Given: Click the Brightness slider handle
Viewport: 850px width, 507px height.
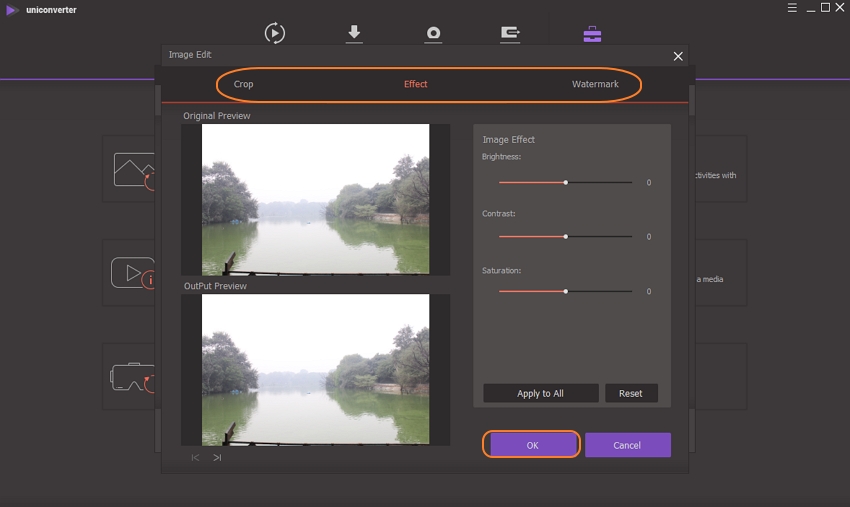Looking at the screenshot, I should 566,183.
